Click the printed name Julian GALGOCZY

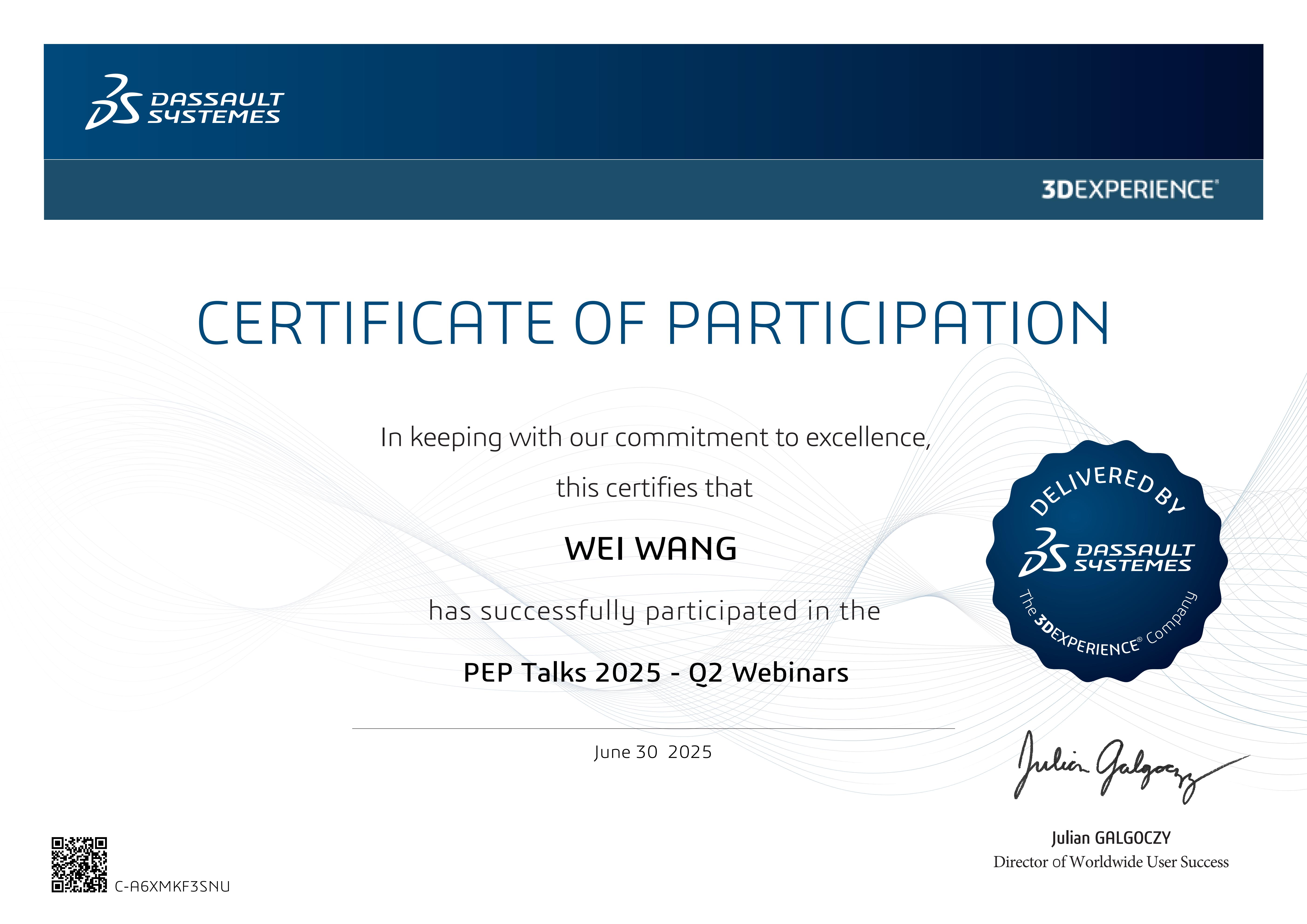pos(1111,838)
